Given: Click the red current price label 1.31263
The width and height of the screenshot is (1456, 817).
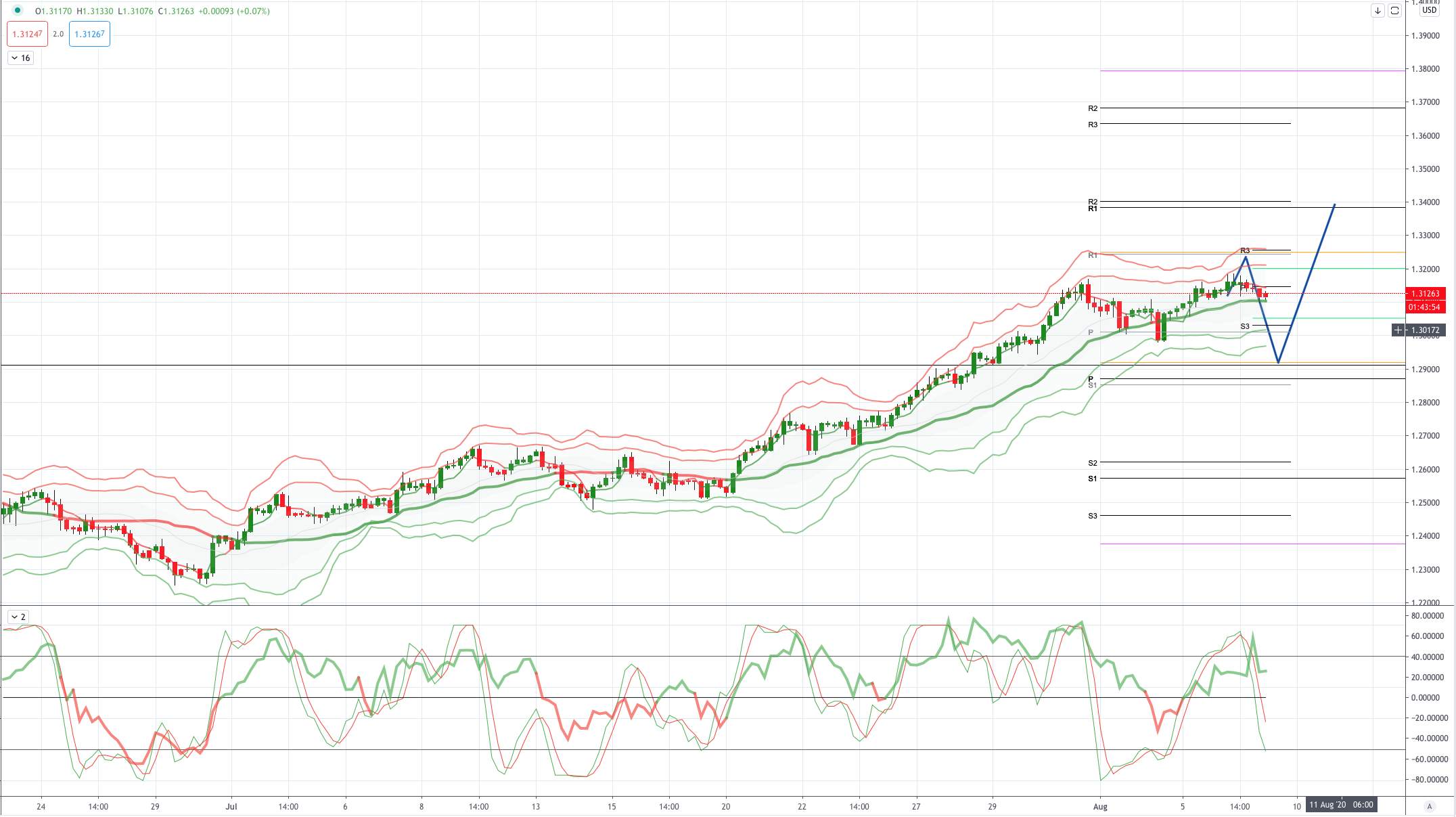Looking at the screenshot, I should pyautogui.click(x=1426, y=294).
